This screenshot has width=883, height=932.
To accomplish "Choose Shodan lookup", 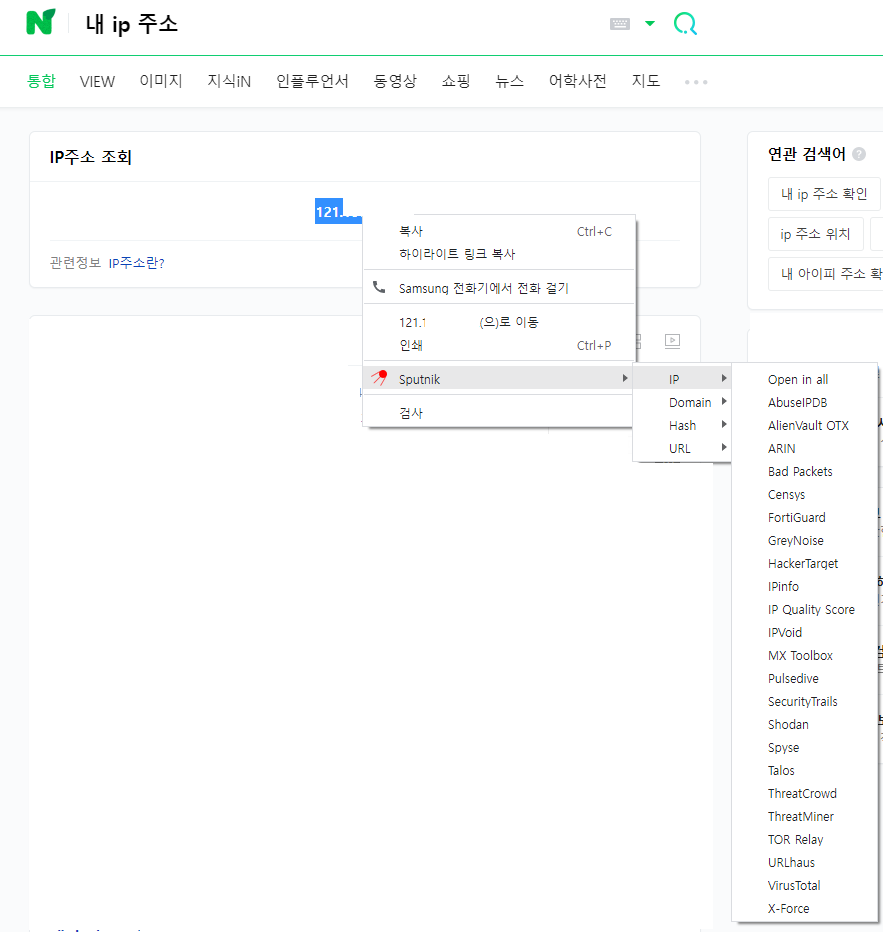I will coord(805,725).
